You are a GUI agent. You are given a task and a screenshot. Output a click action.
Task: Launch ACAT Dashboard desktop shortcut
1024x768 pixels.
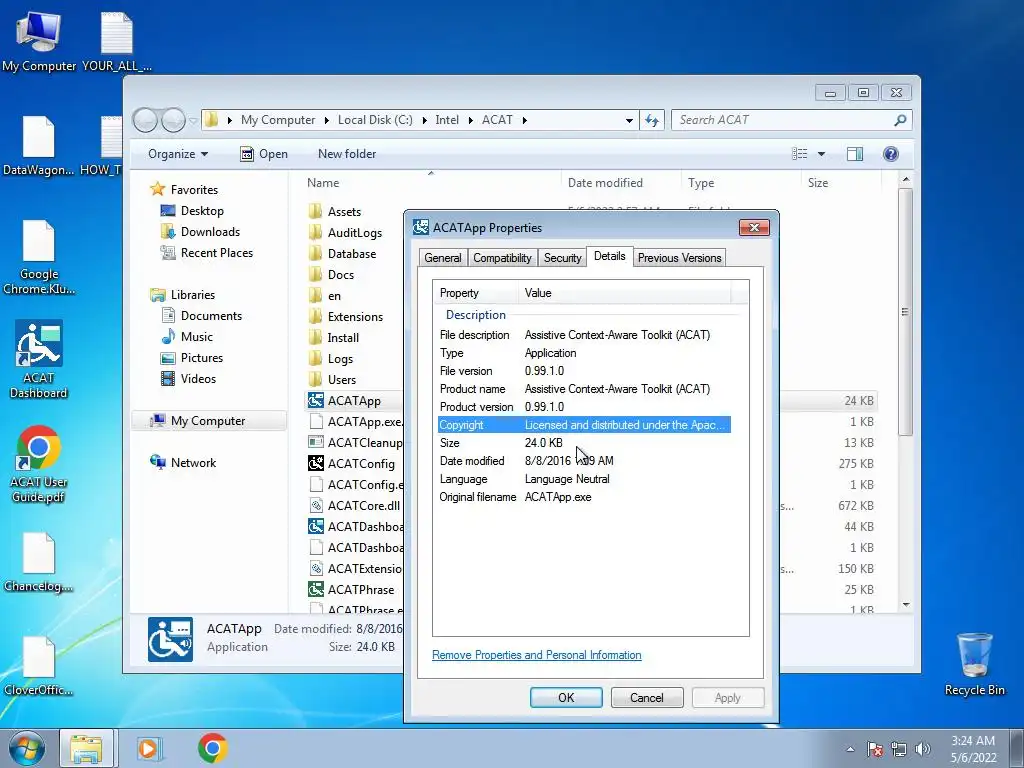pos(39,359)
